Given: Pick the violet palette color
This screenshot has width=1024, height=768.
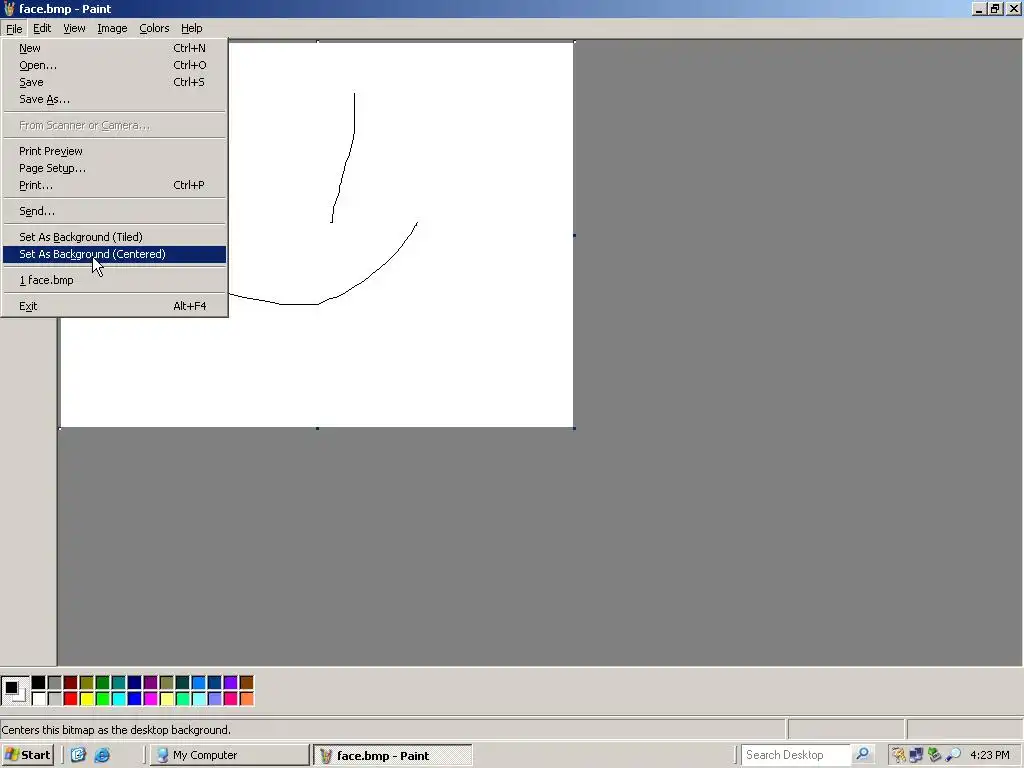Looking at the screenshot, I should tap(231, 682).
